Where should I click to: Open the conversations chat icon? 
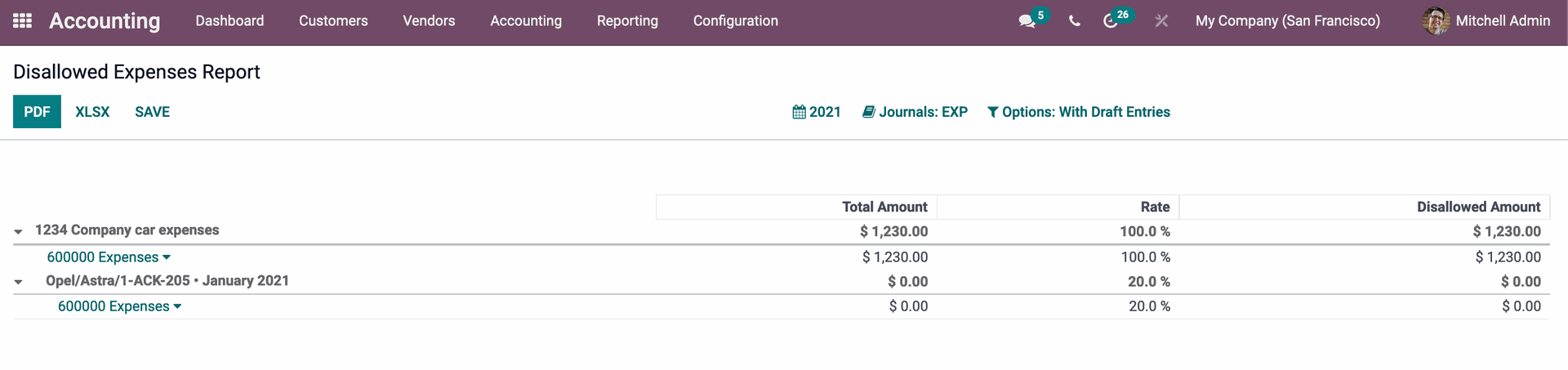(x=1027, y=21)
